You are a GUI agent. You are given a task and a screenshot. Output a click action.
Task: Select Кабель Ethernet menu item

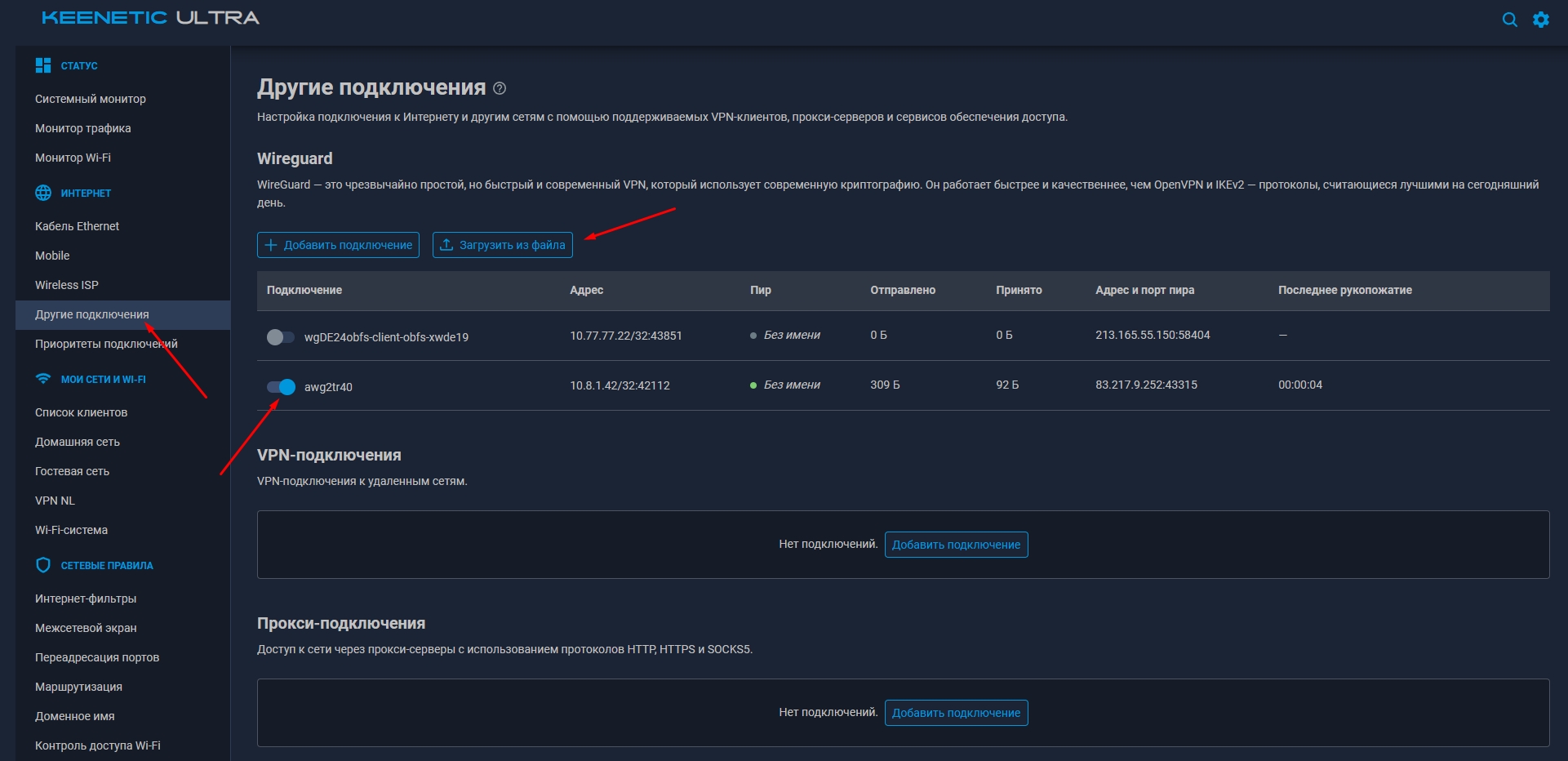click(77, 226)
